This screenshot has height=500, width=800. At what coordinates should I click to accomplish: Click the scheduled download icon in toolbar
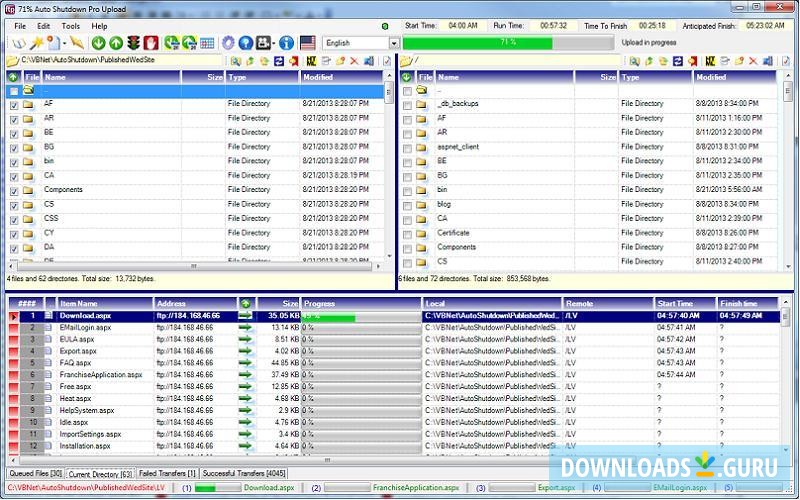(171, 43)
